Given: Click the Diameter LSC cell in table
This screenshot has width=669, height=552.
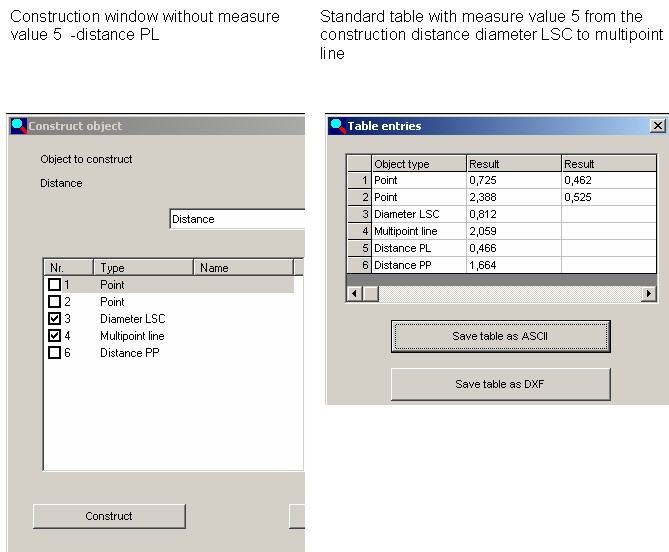Looking at the screenshot, I should 419,214.
